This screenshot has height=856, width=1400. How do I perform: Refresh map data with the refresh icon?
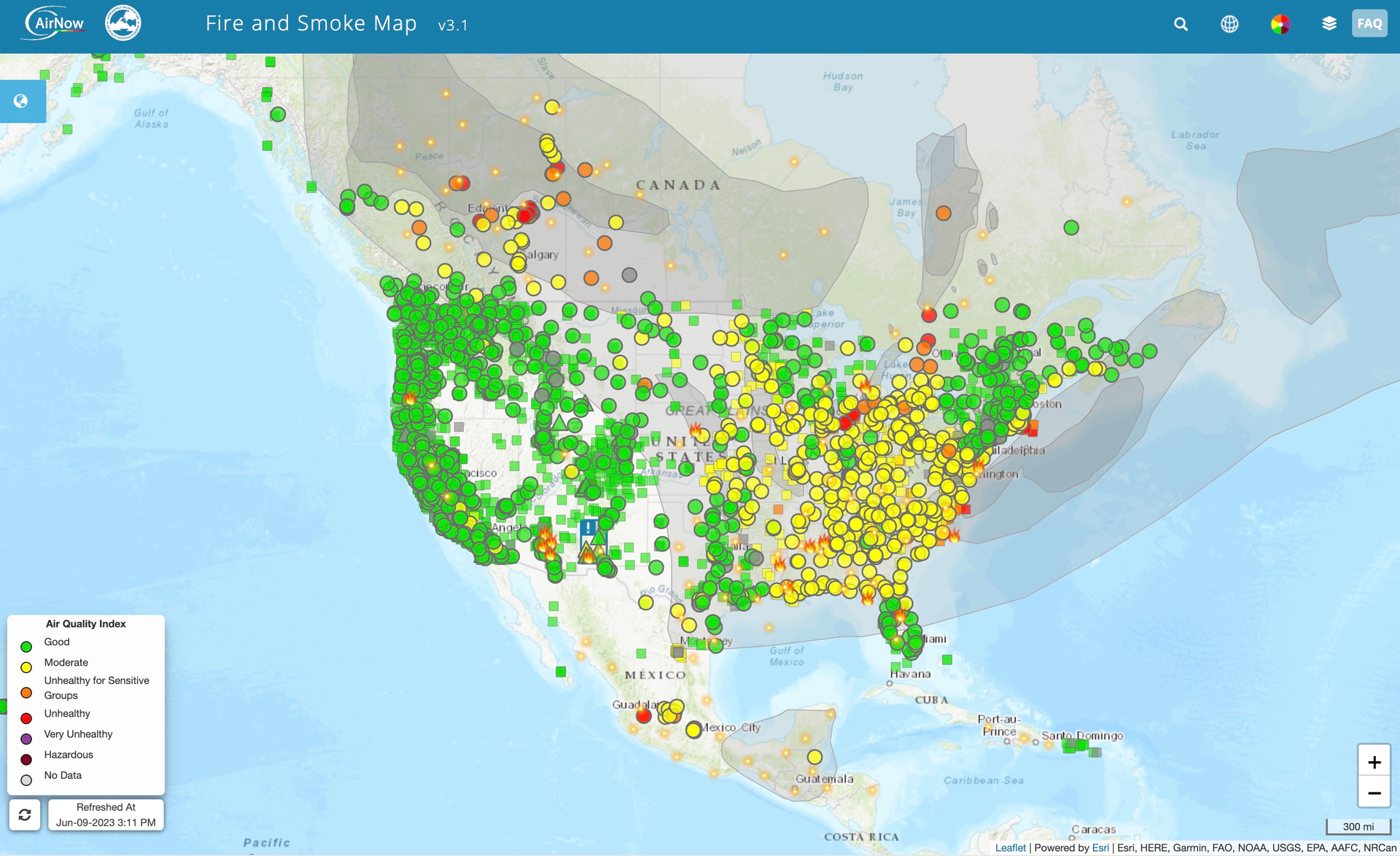pyautogui.click(x=25, y=814)
